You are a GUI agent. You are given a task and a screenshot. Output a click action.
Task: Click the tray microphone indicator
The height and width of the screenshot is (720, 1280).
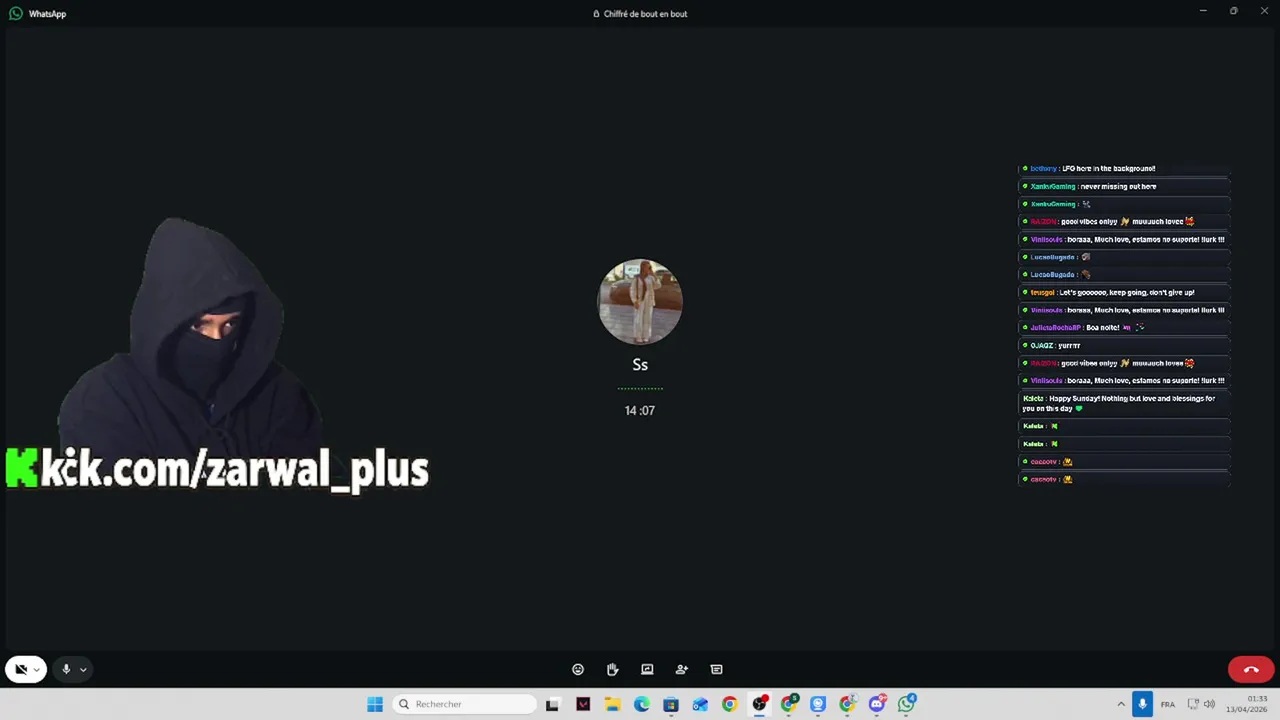pyautogui.click(x=1142, y=704)
